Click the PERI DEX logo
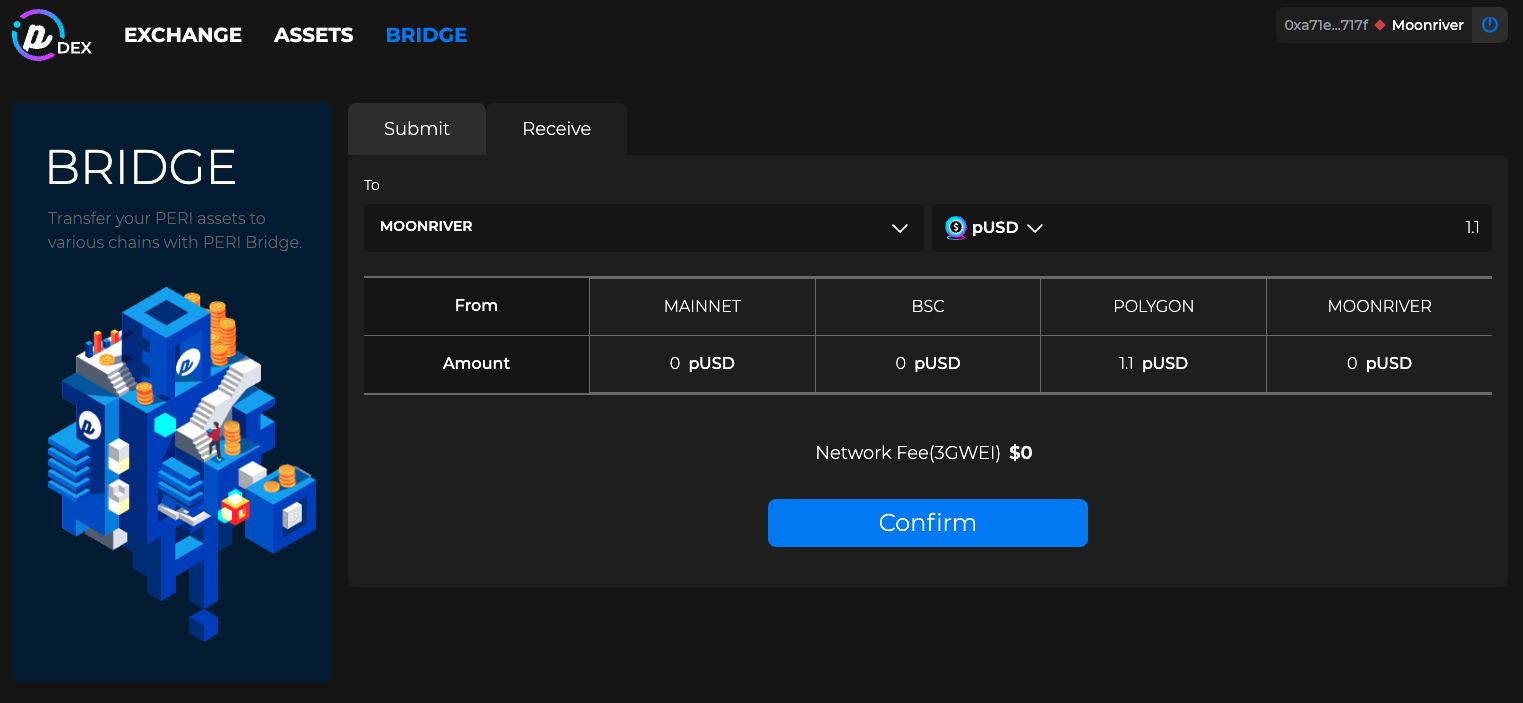The image size is (1523, 703). point(51,35)
